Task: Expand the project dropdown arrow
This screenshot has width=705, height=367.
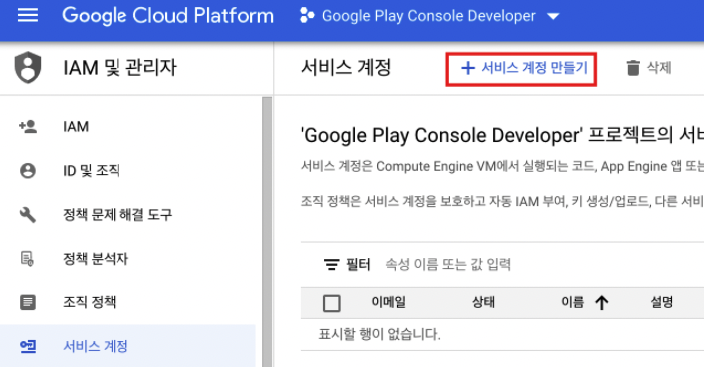Action: coord(553,17)
